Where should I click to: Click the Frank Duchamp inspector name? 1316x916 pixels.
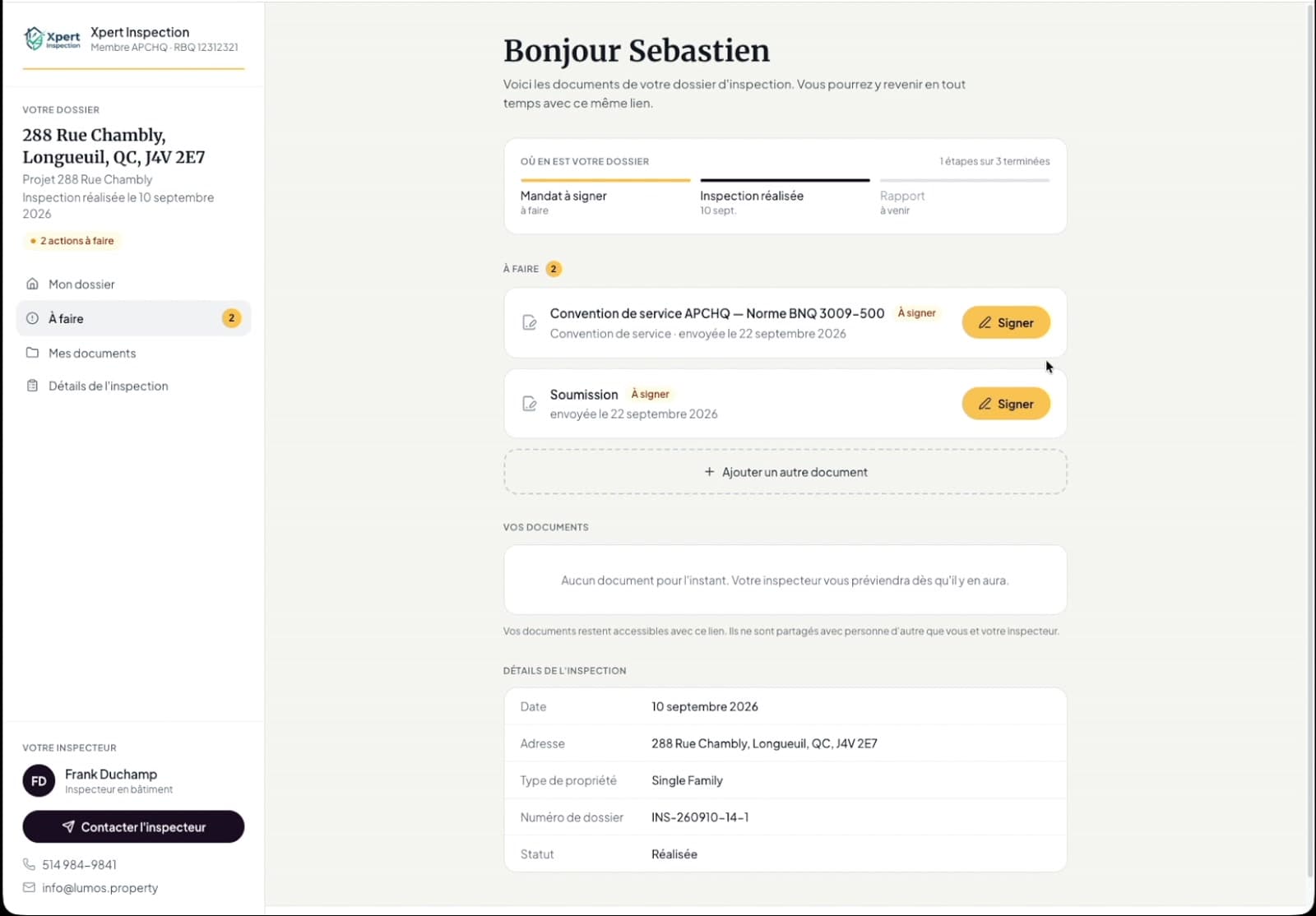pyautogui.click(x=111, y=774)
